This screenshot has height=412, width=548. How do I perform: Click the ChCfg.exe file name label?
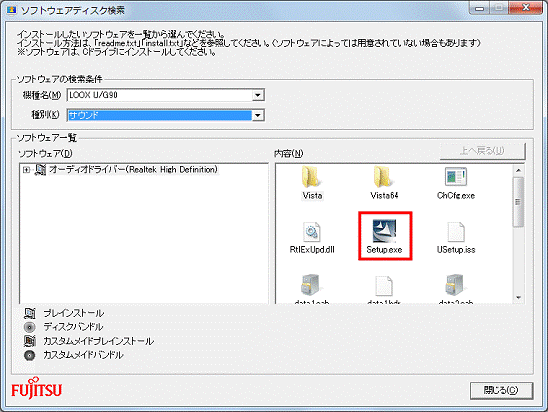(456, 196)
